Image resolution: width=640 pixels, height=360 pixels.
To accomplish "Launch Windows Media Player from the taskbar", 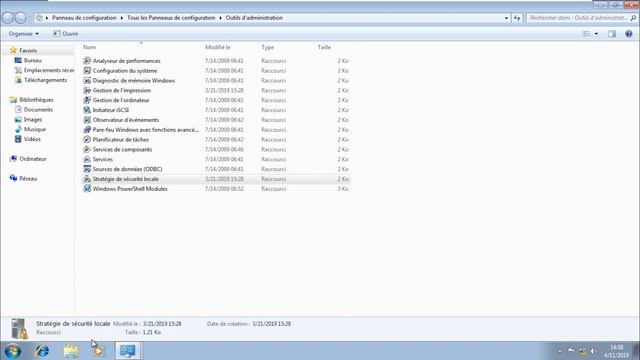I will 98,351.
